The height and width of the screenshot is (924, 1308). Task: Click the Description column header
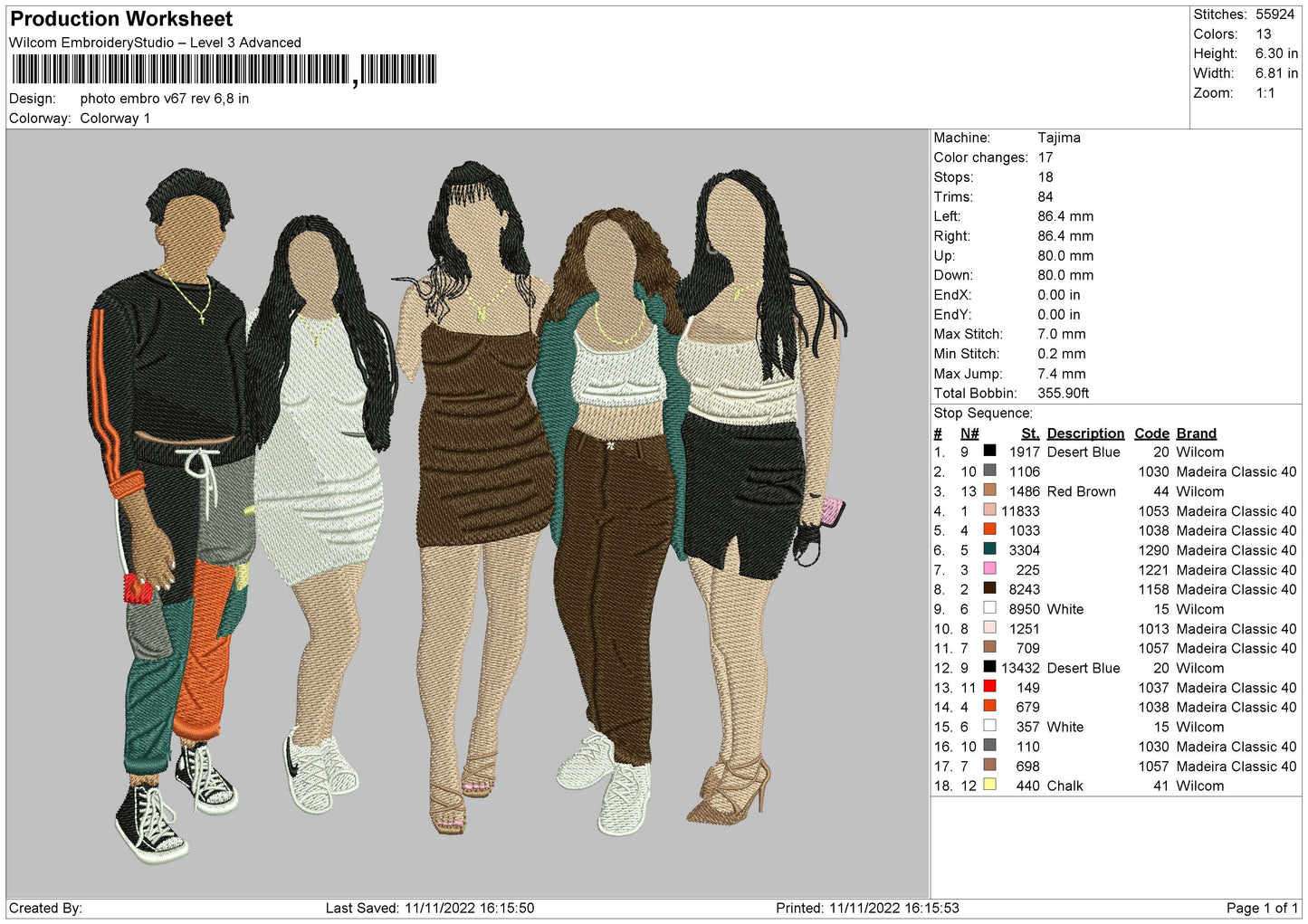1085,433
